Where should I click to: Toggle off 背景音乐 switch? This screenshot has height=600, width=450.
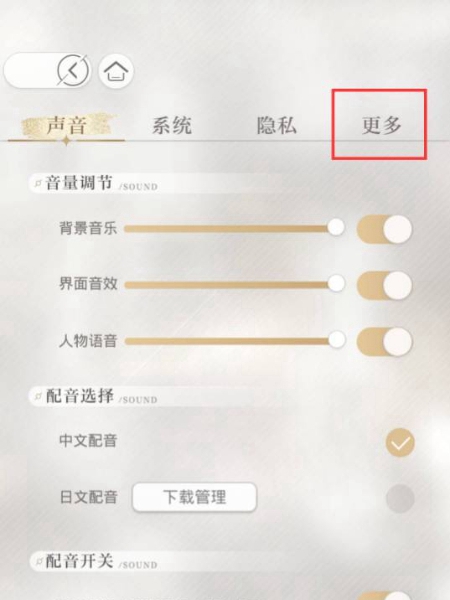(385, 229)
